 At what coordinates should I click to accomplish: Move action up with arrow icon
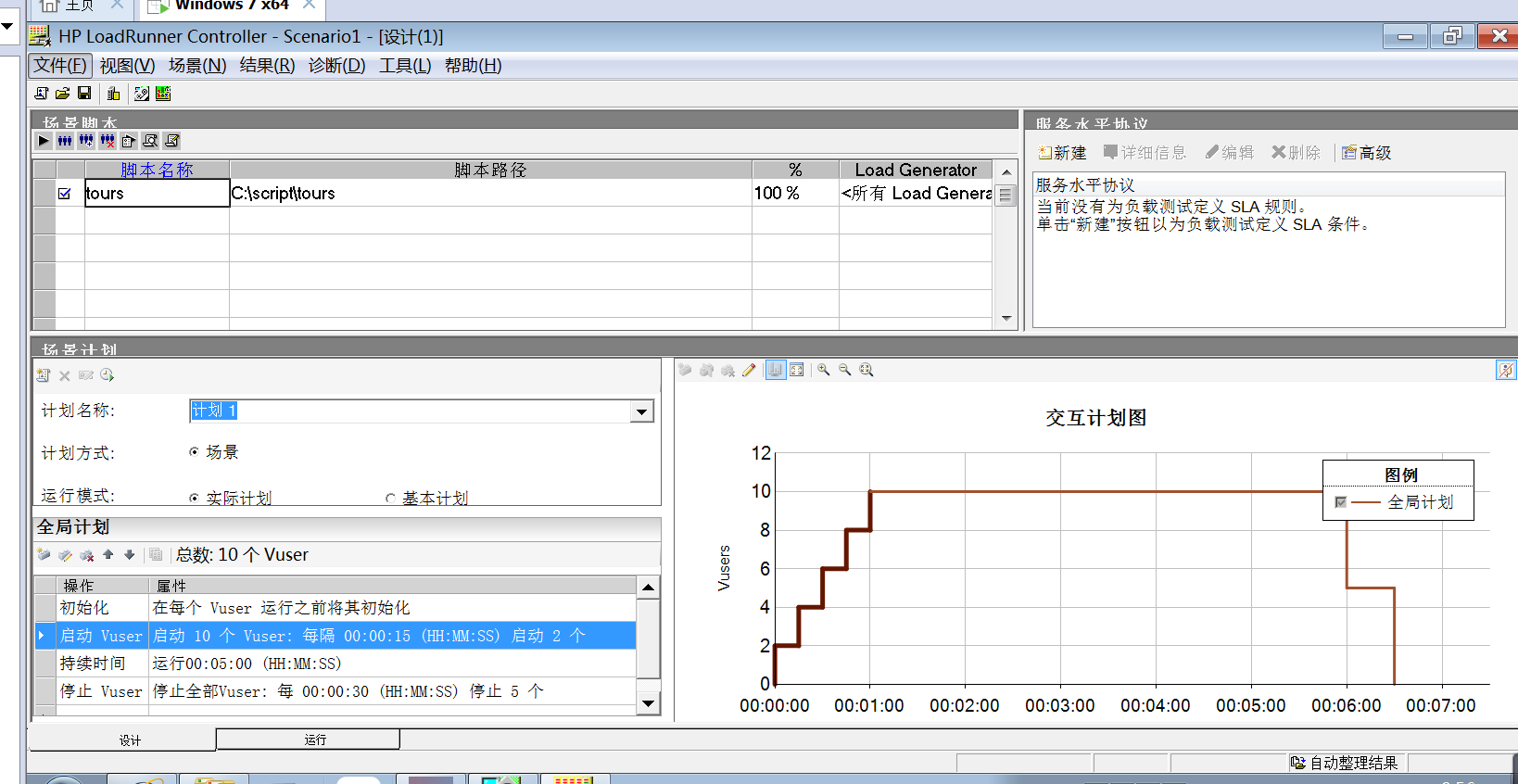coord(108,555)
